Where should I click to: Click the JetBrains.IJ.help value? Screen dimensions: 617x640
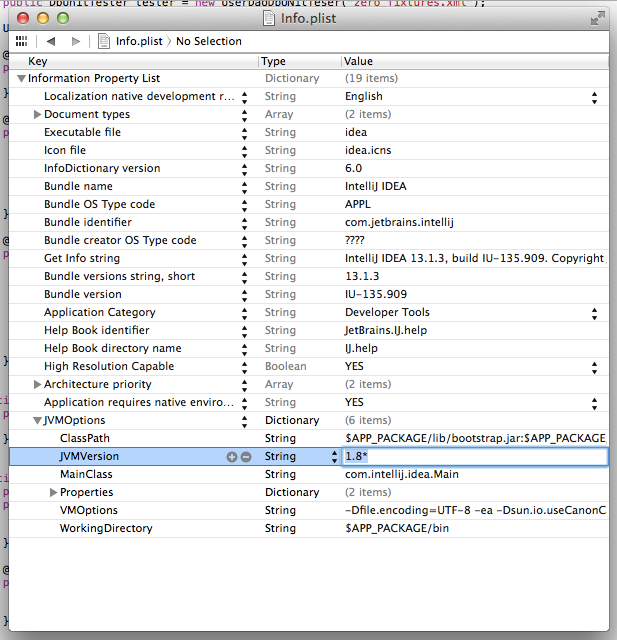click(x=386, y=330)
